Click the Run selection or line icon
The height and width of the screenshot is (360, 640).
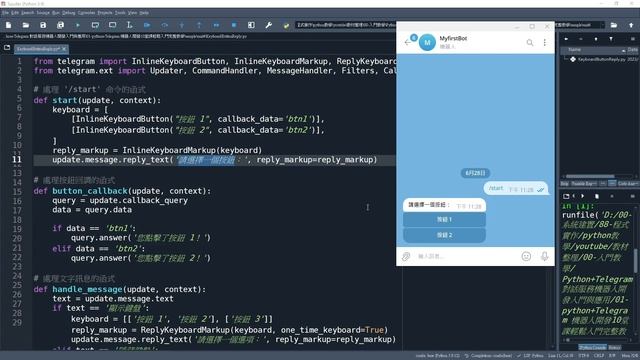129,25
